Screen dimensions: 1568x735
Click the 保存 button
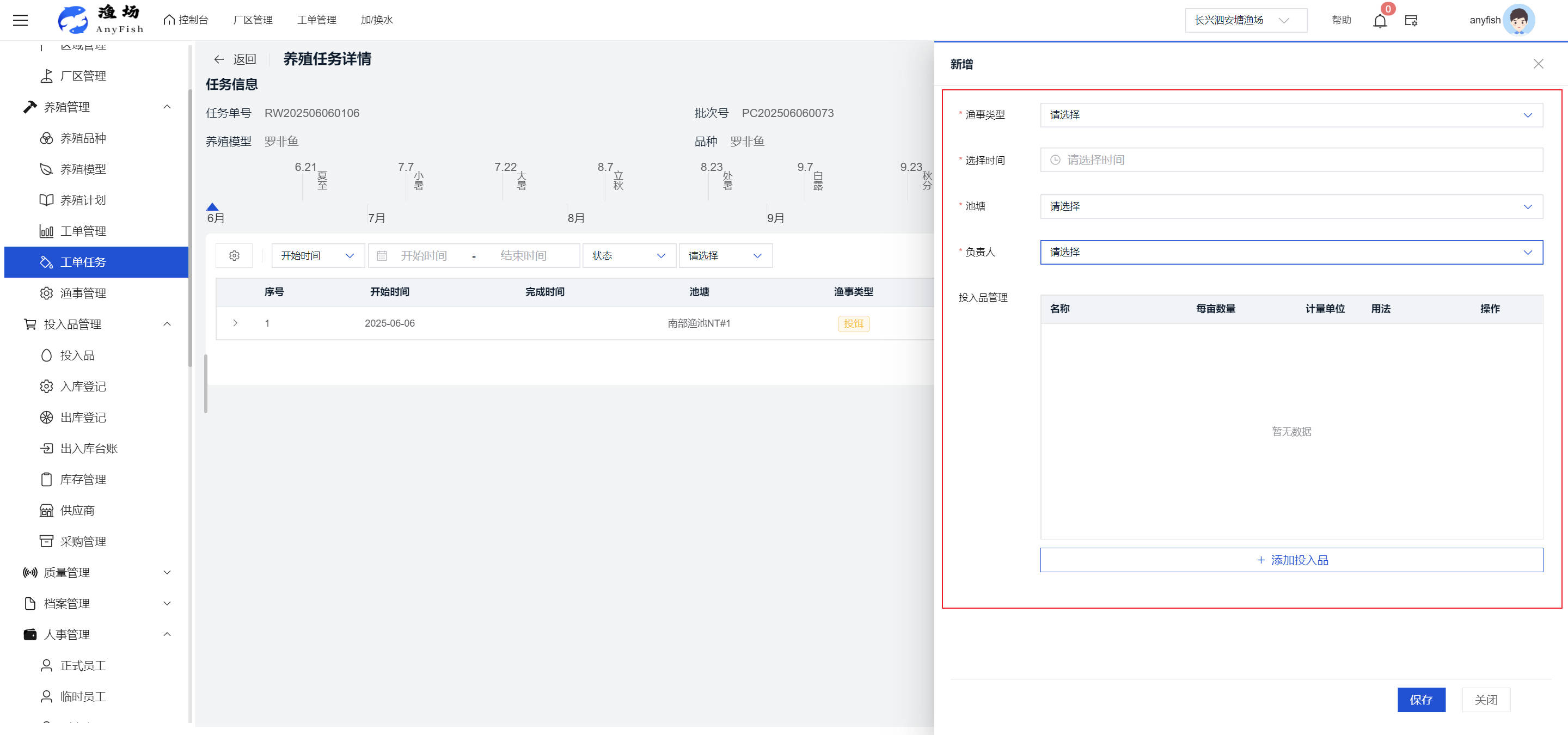coord(1420,700)
